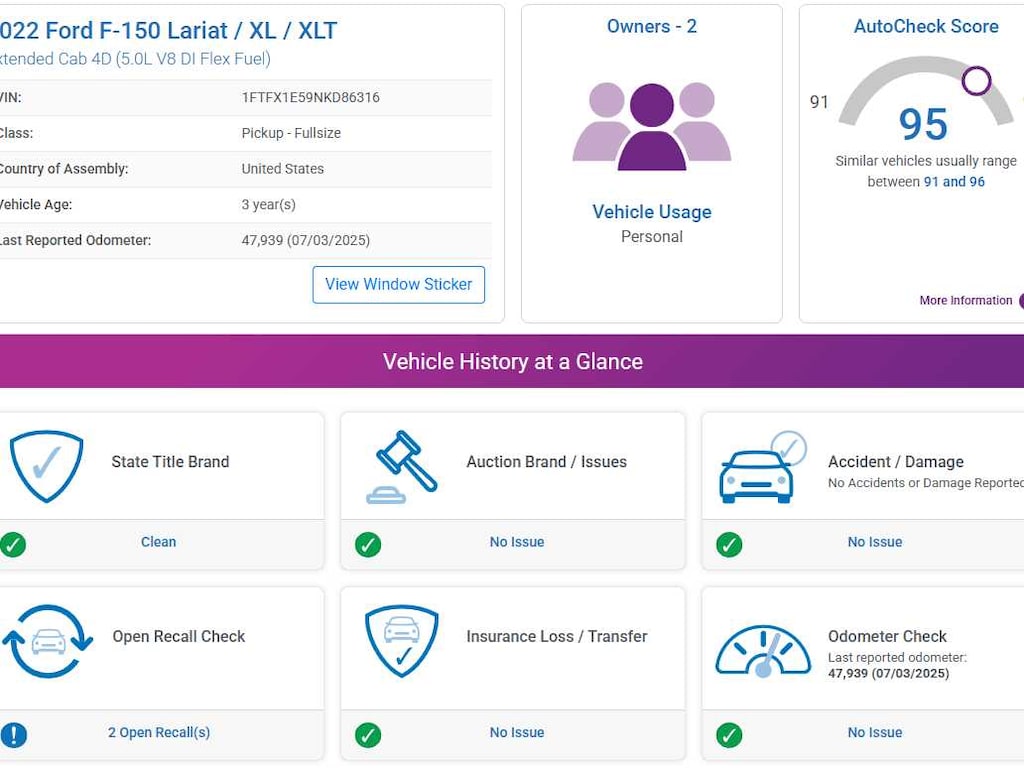Click green checkmark beside Clean status
The height and width of the screenshot is (768, 1024).
(13, 544)
